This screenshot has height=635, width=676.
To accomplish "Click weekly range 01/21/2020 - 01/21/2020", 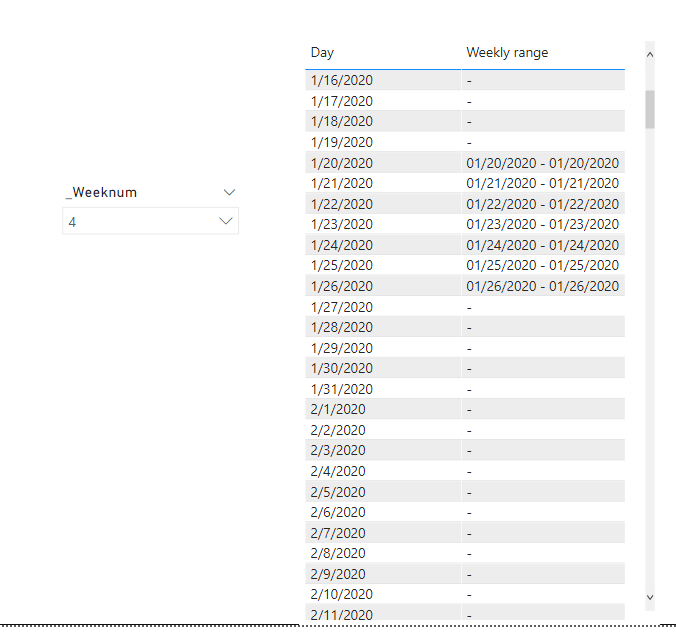I will (542, 183).
